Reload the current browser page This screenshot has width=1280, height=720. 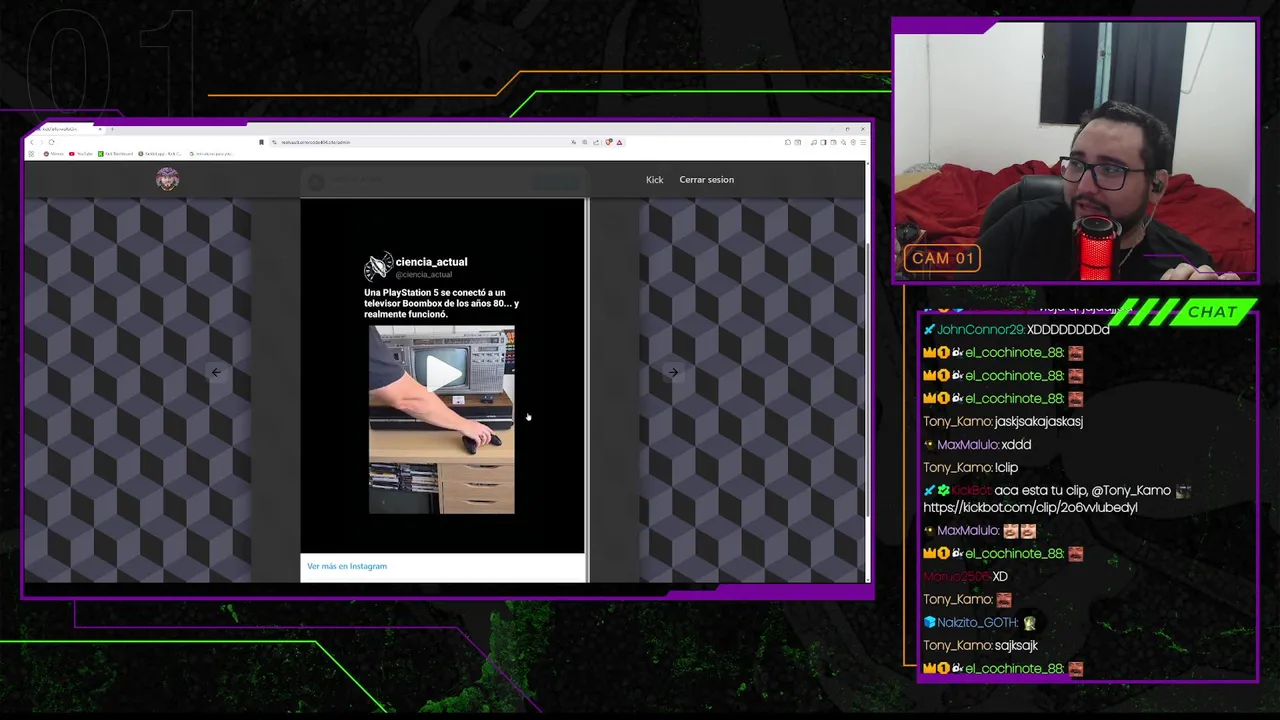click(51, 142)
